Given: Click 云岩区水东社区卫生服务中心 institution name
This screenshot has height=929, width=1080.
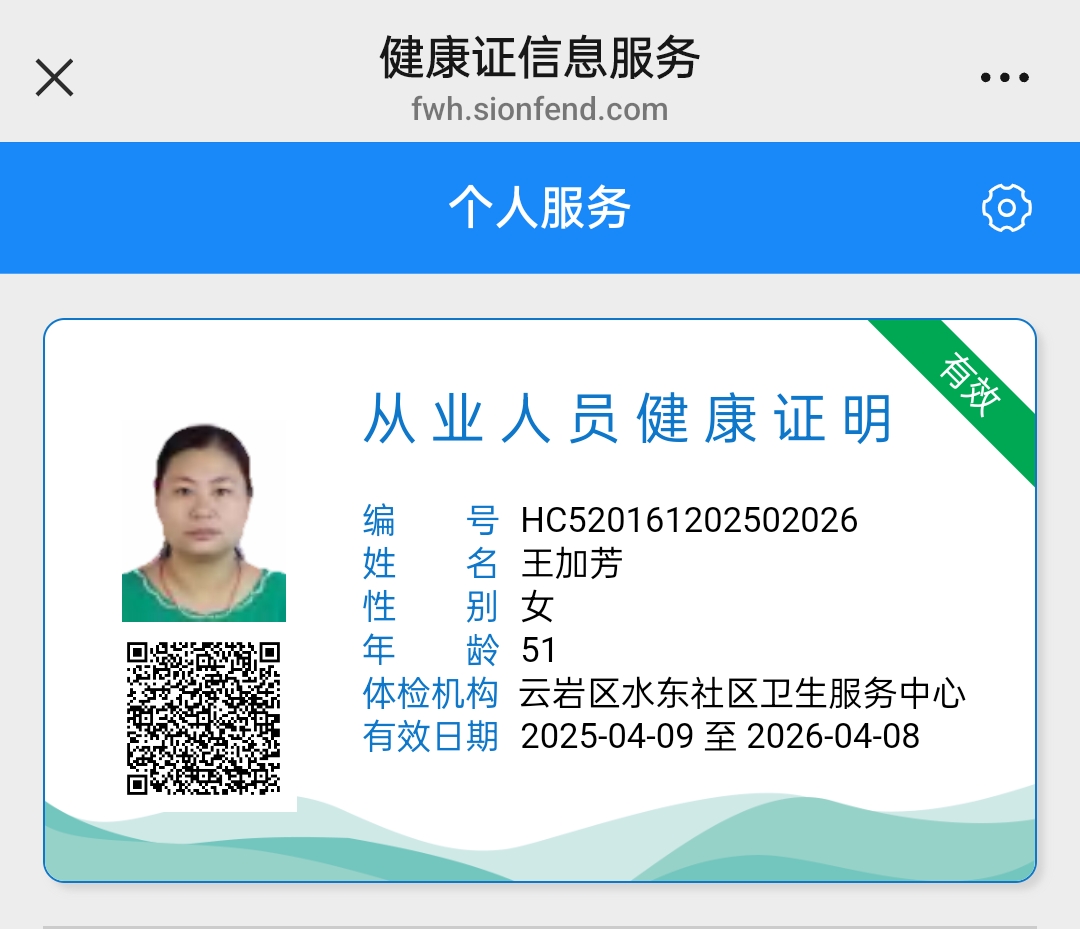Looking at the screenshot, I should [742, 693].
